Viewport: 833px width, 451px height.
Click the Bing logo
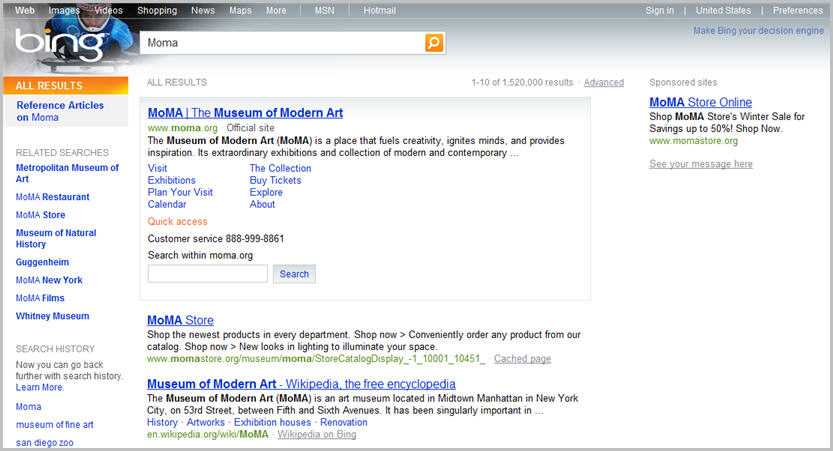(60, 44)
